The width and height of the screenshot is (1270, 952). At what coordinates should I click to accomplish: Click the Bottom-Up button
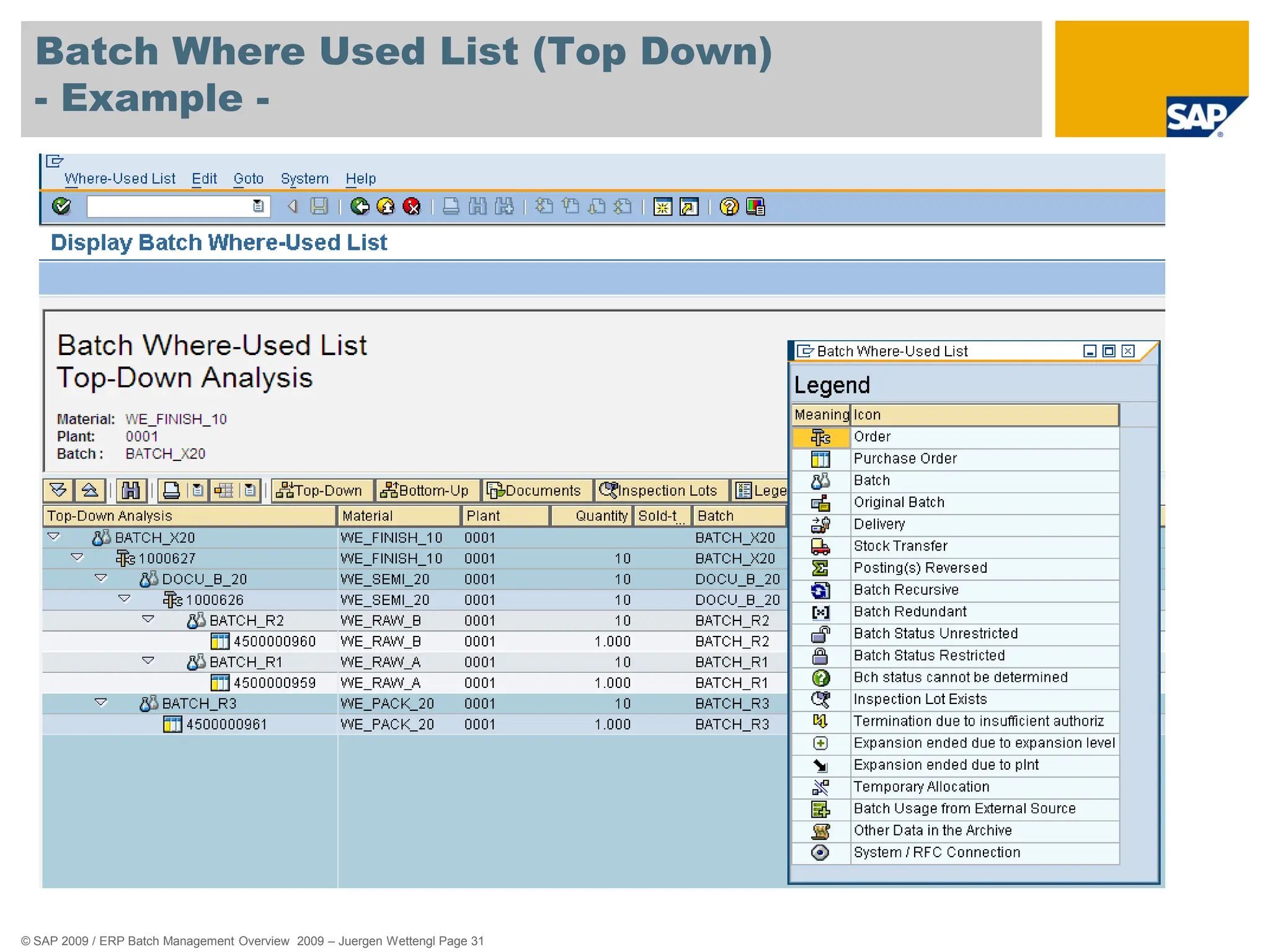pos(428,490)
